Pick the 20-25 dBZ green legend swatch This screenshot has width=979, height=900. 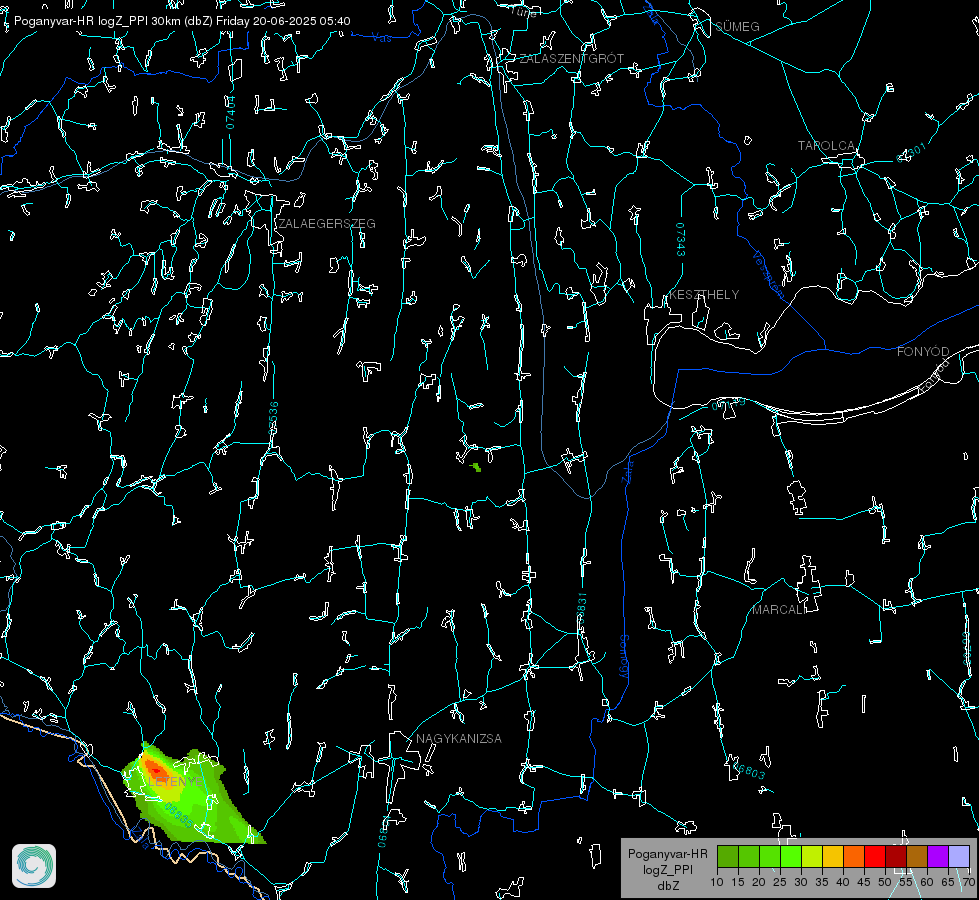coord(770,856)
